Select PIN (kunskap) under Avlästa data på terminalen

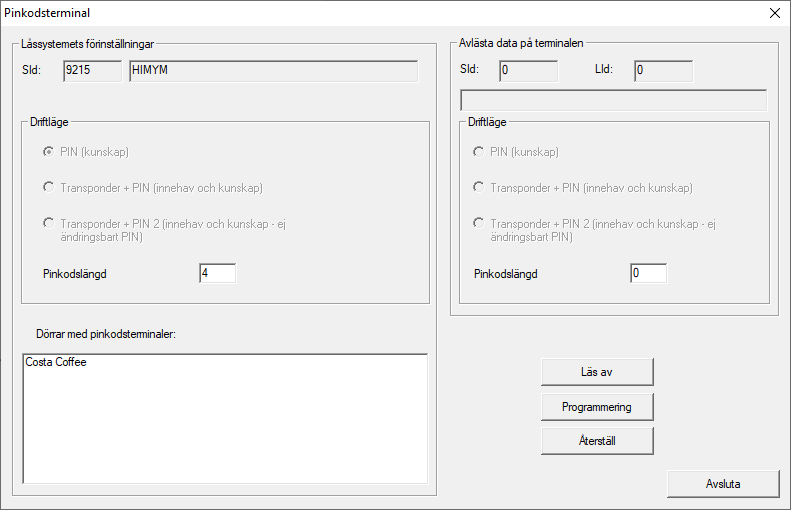pyautogui.click(x=478, y=152)
